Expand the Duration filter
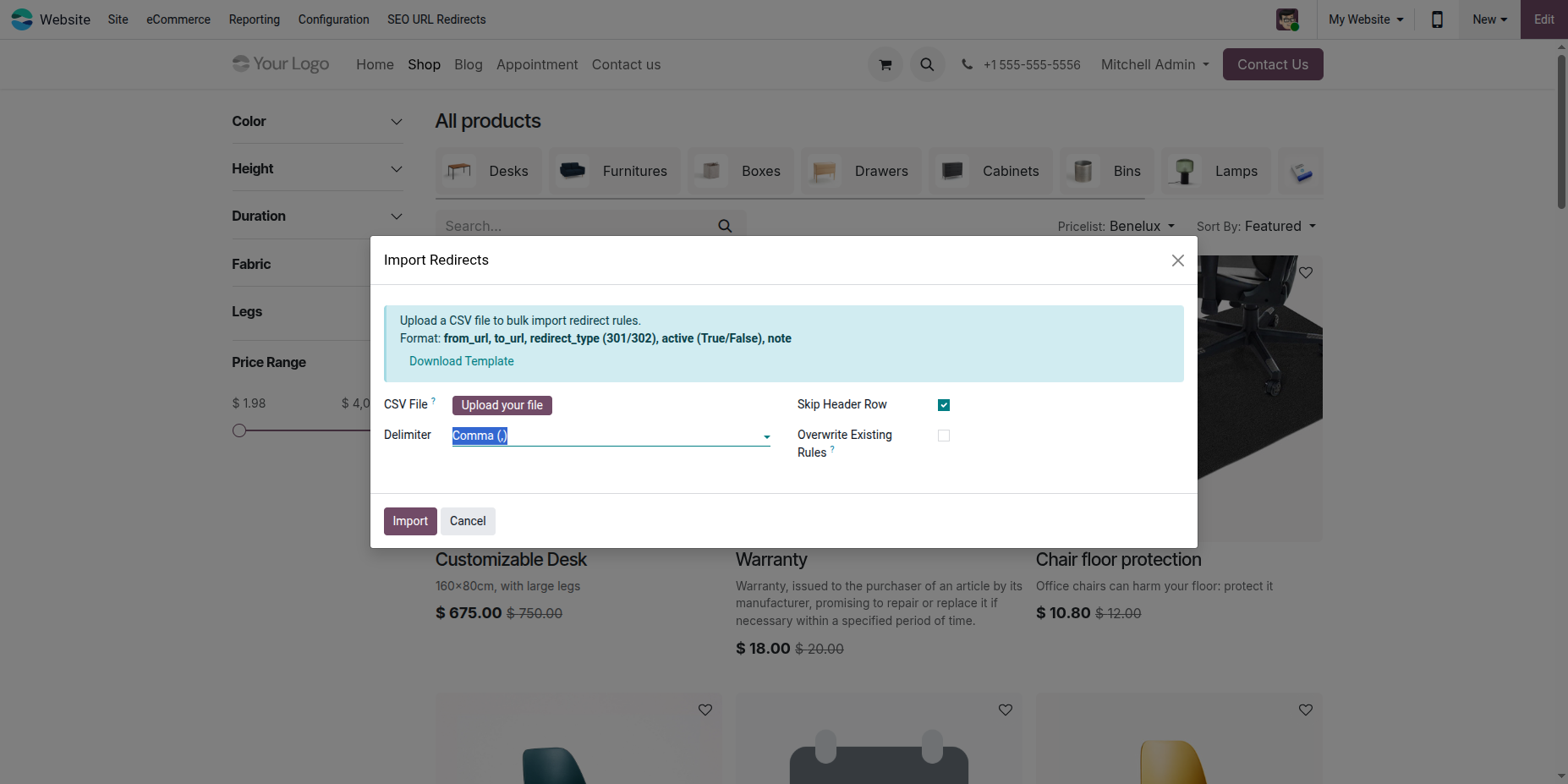The width and height of the screenshot is (1568, 784). point(317,217)
